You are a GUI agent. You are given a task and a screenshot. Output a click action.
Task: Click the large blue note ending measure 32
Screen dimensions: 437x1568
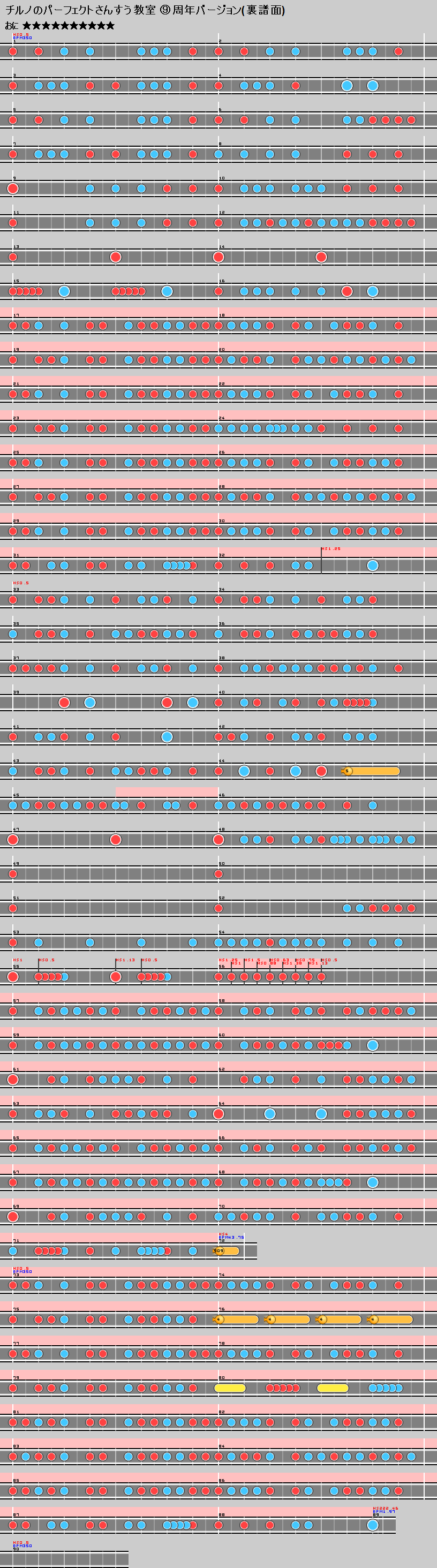click(373, 566)
